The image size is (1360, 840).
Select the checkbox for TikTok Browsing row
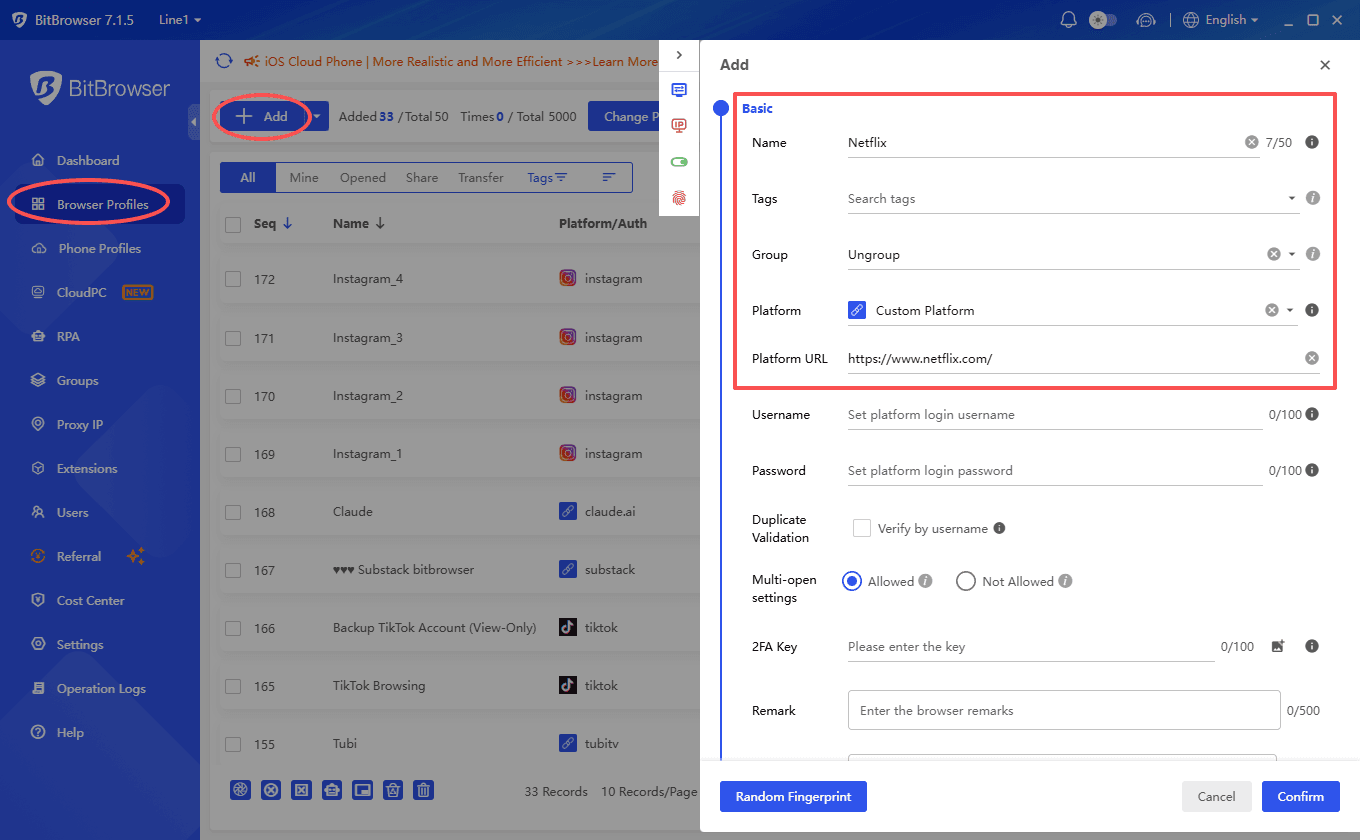(233, 686)
